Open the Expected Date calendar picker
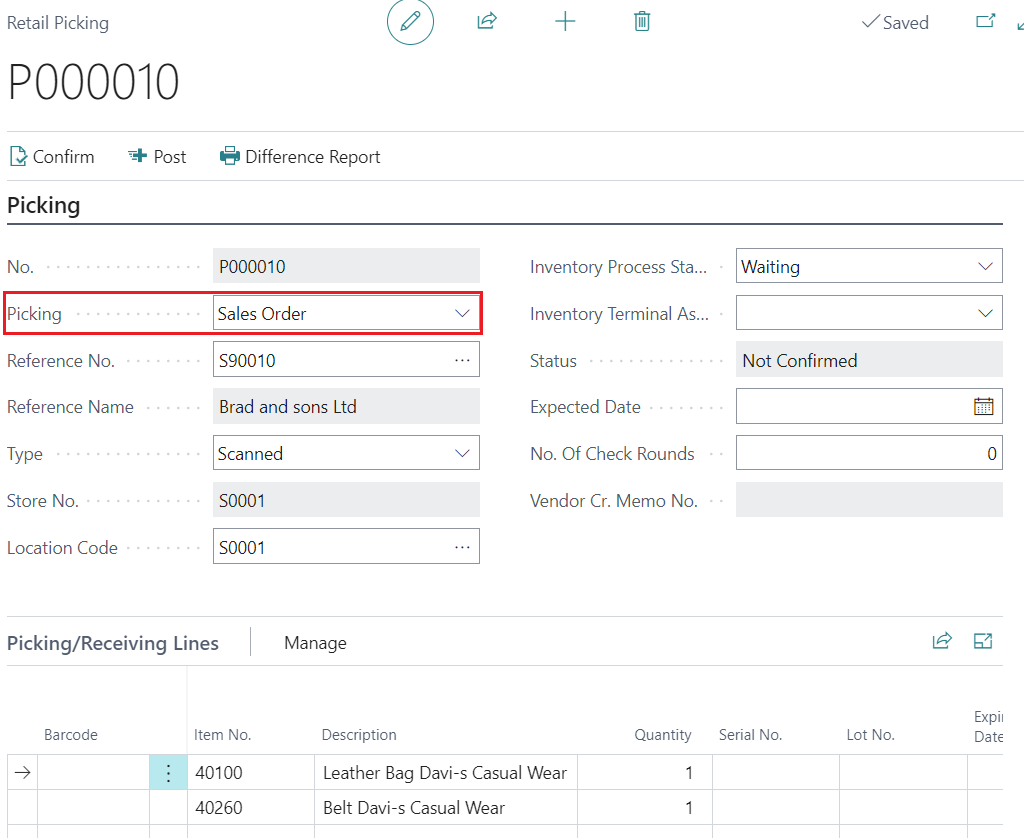Screen dimensions: 1024x838 click(983, 407)
